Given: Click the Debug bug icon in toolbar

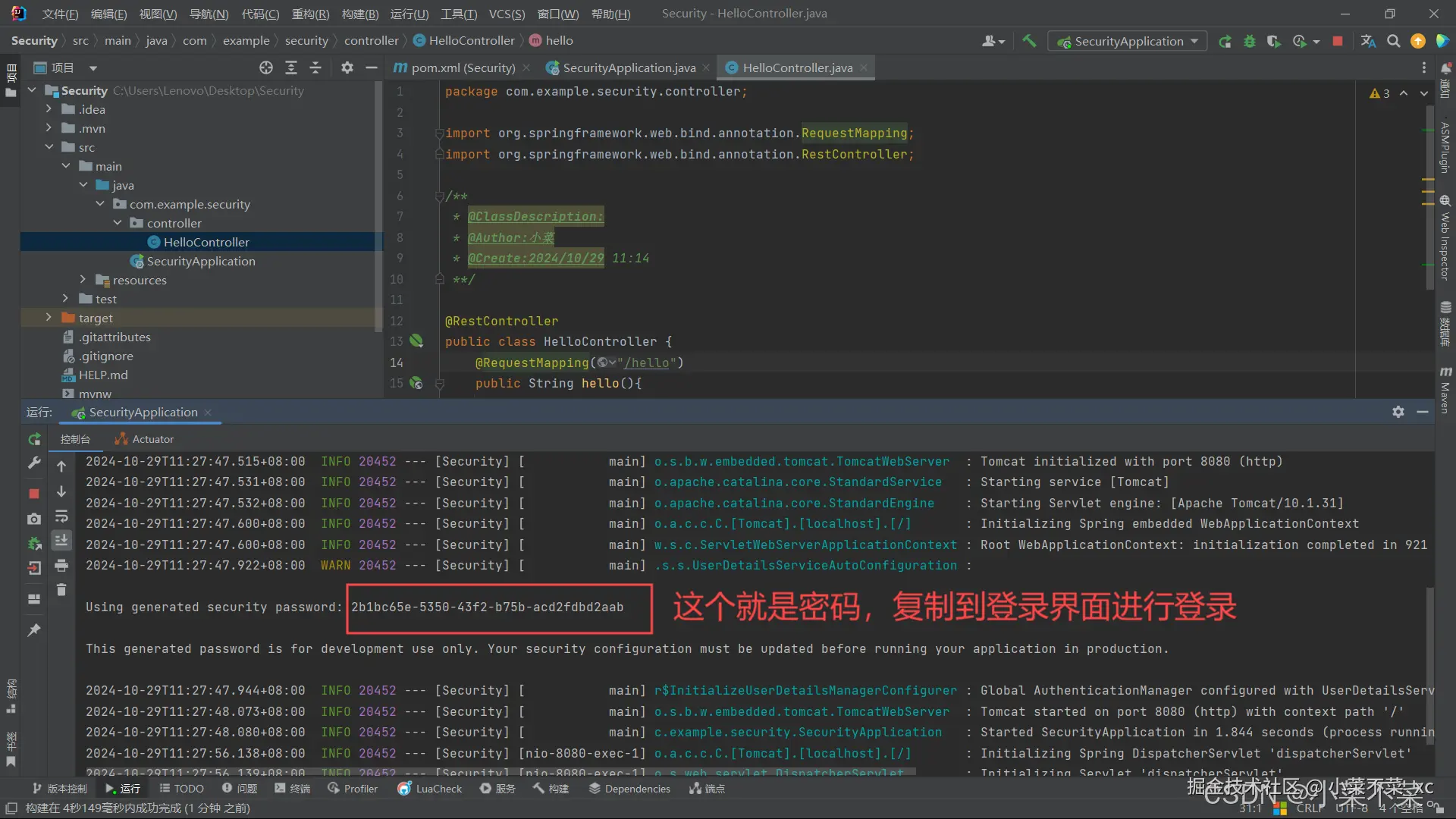Looking at the screenshot, I should [1249, 41].
